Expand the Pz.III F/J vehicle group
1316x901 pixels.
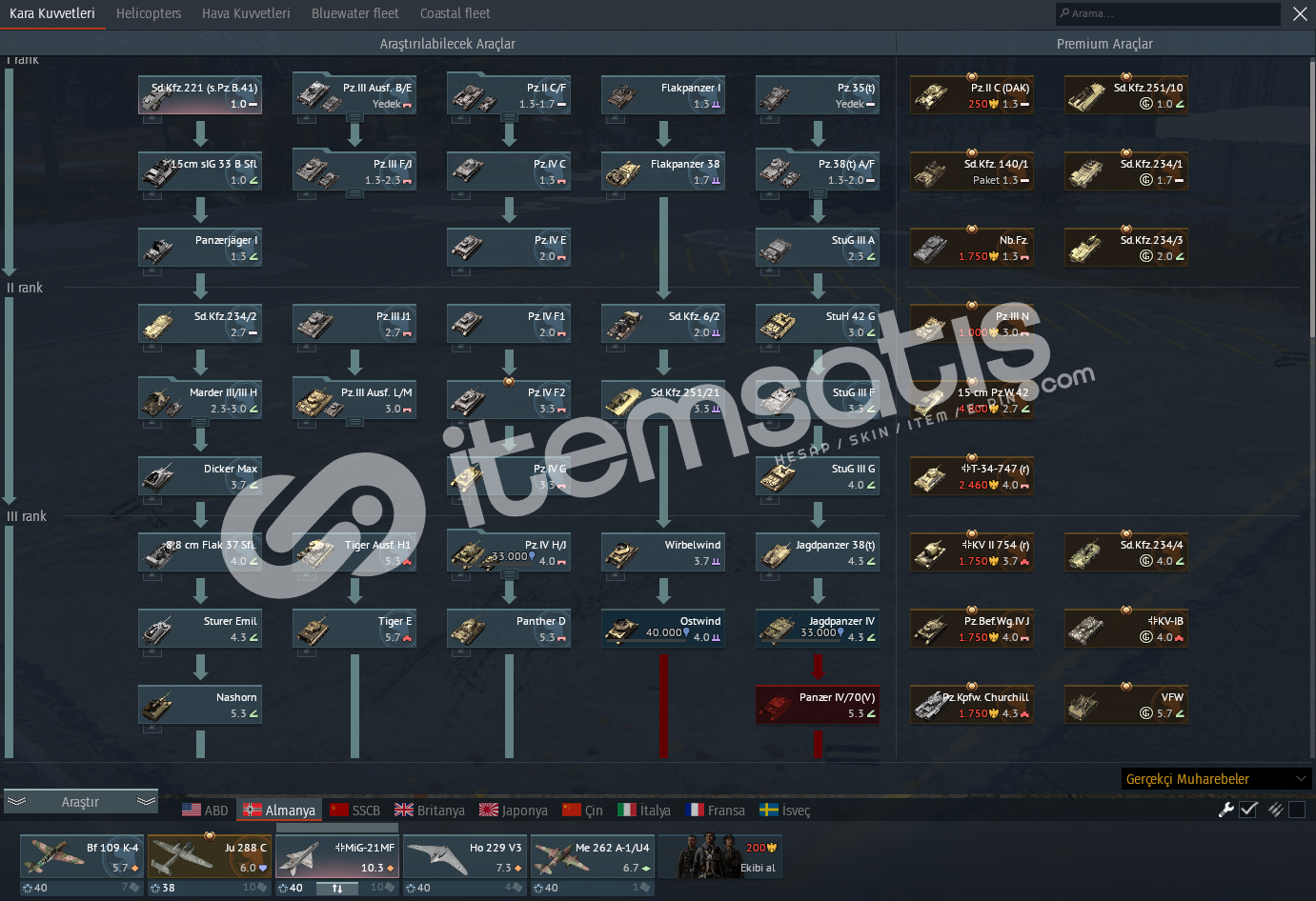click(x=354, y=193)
